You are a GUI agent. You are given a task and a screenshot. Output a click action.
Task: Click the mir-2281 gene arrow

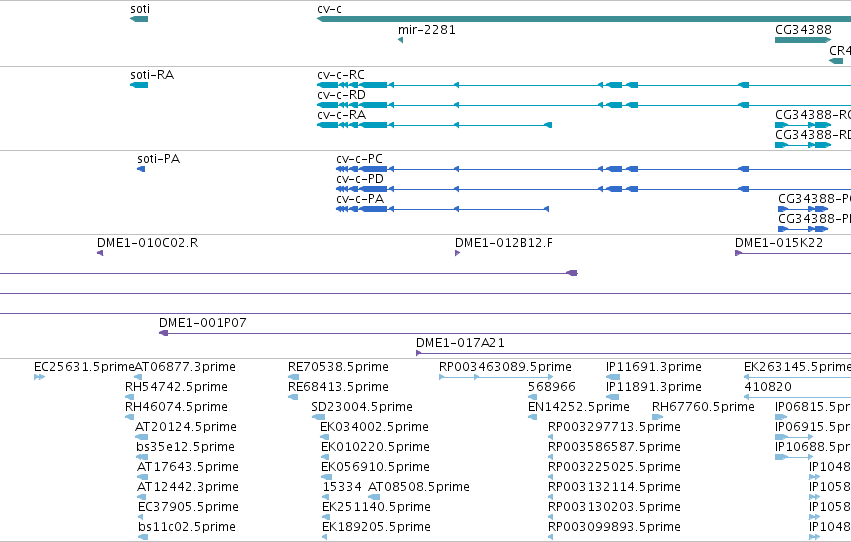click(401, 40)
